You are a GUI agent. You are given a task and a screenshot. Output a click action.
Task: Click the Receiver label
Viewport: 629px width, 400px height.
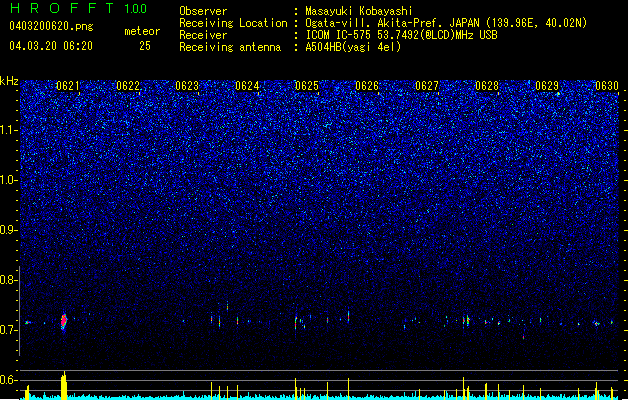(x=203, y=35)
